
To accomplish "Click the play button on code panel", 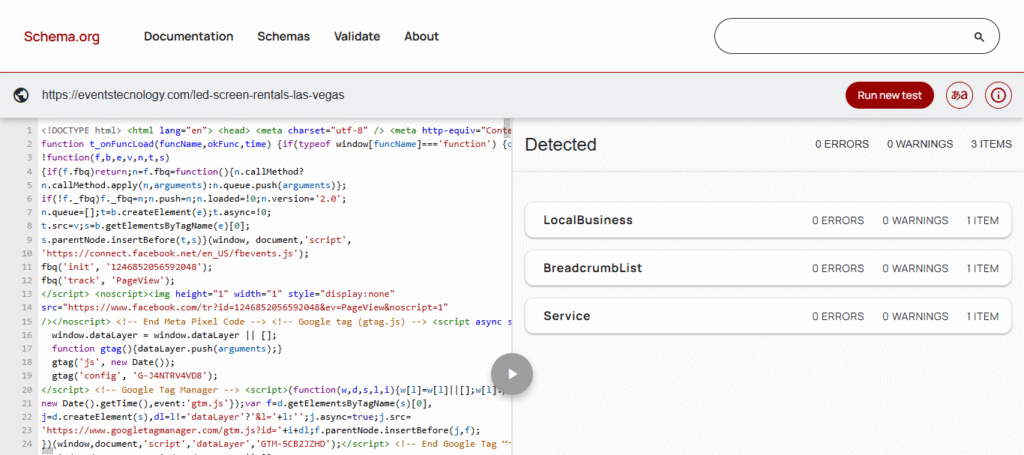I will pos(512,374).
